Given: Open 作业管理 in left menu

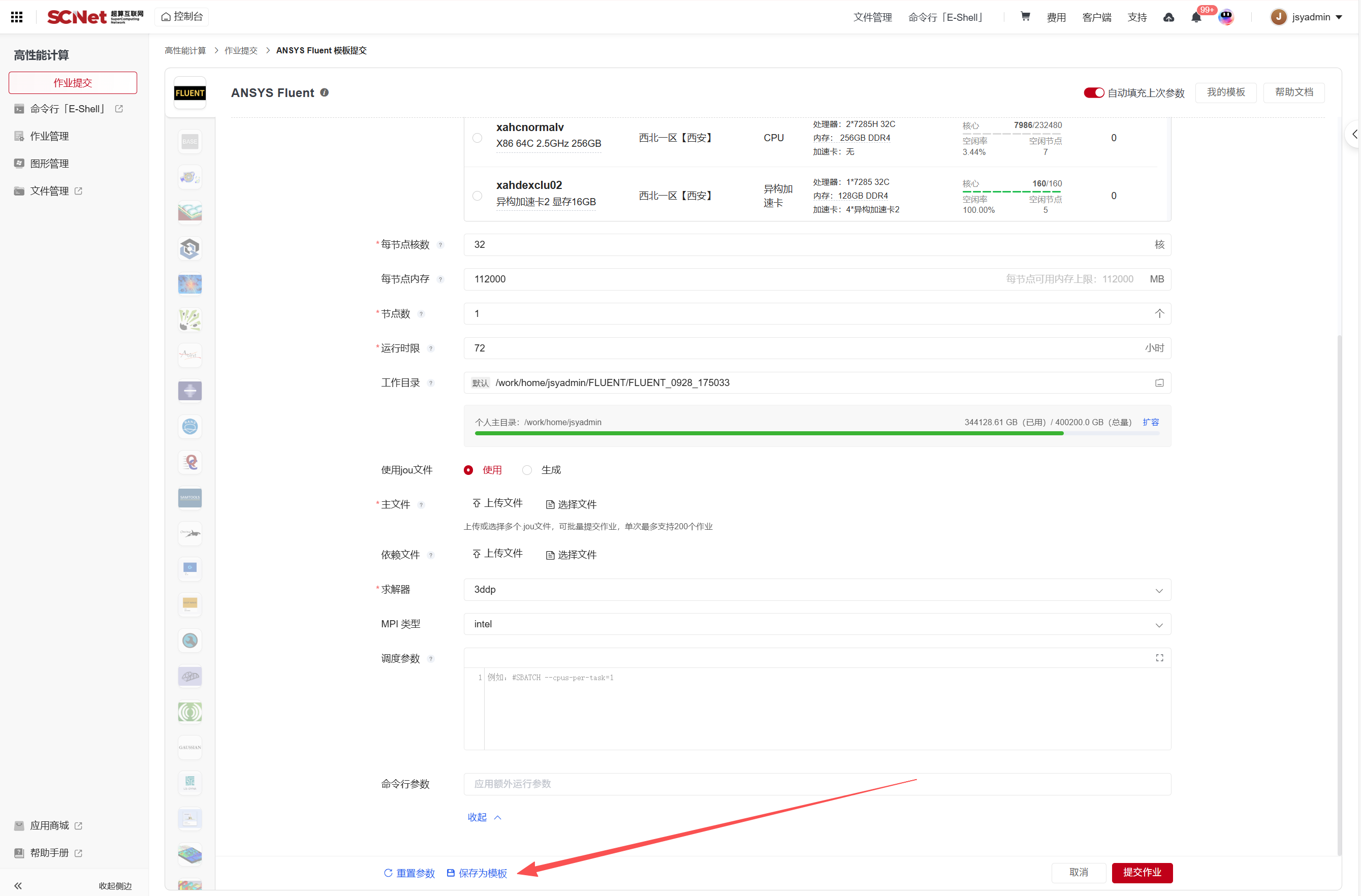Looking at the screenshot, I should 49,136.
